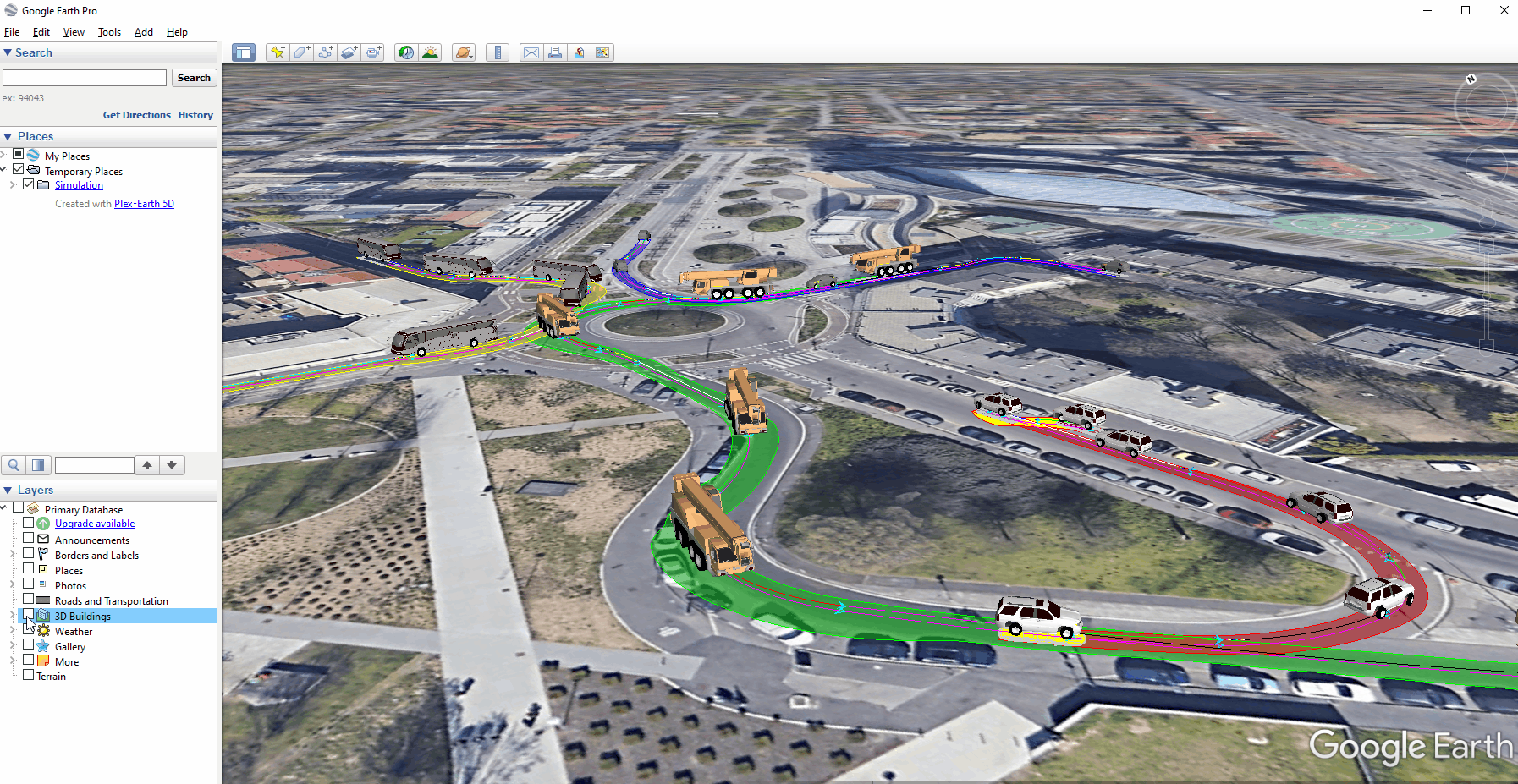Click the Save Image toolbar icon

[579, 52]
